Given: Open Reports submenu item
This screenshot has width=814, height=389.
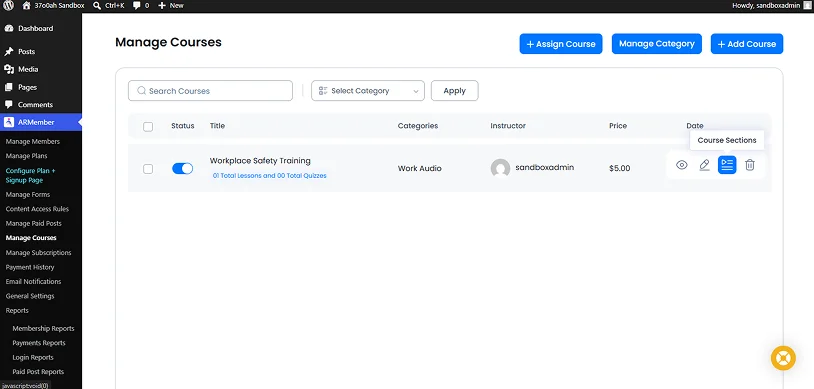Looking at the screenshot, I should point(17,311).
